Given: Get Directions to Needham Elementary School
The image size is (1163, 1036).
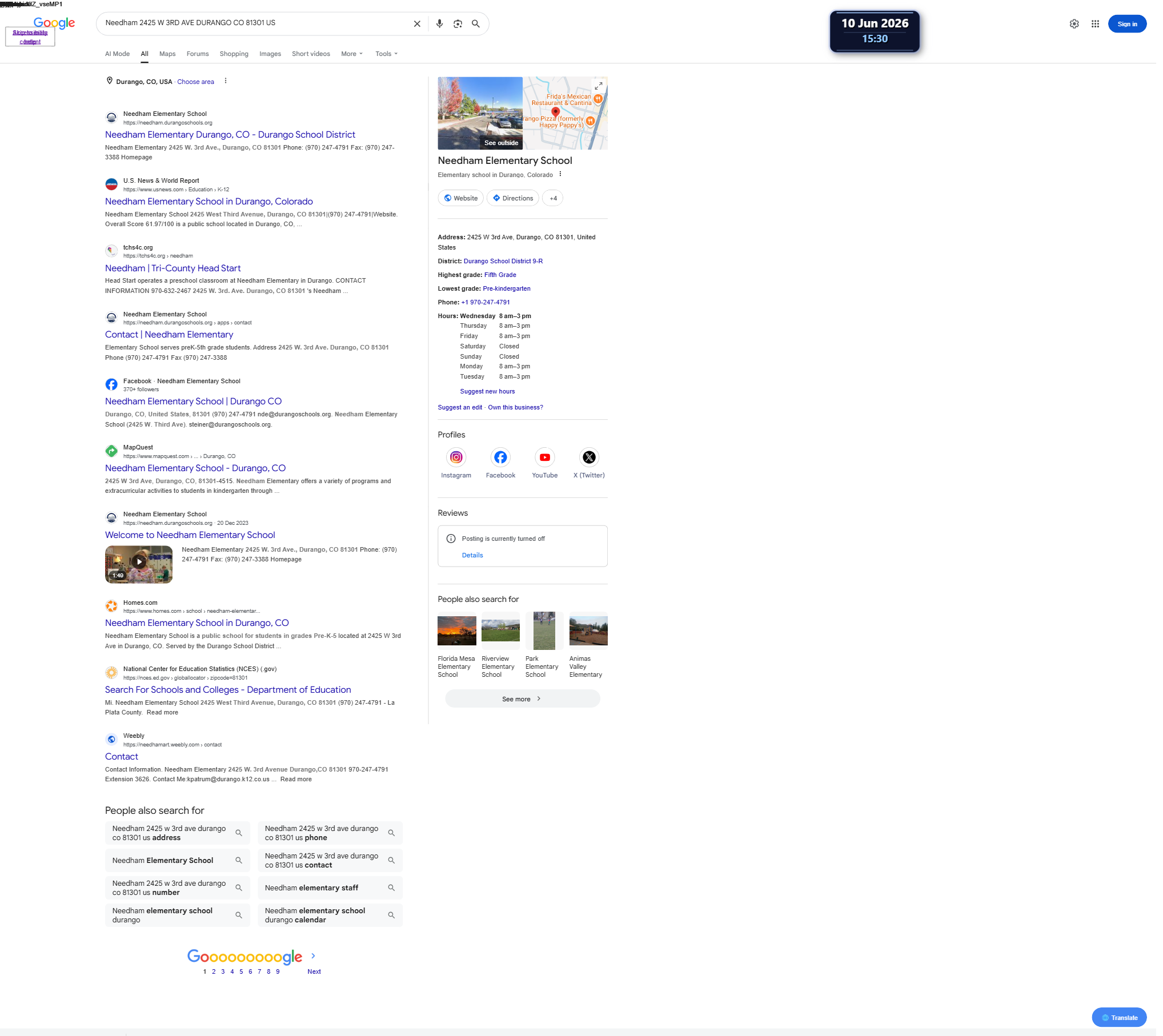Looking at the screenshot, I should [513, 198].
